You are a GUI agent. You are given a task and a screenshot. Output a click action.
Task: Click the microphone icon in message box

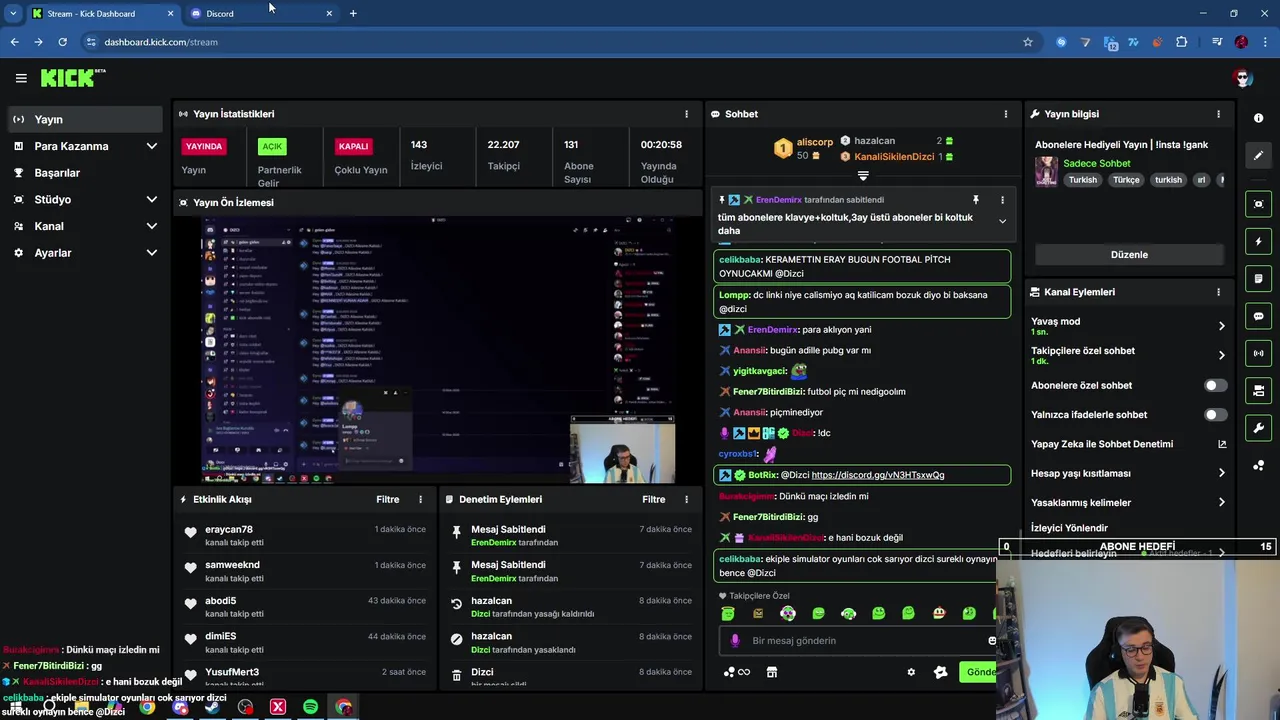[x=735, y=640]
